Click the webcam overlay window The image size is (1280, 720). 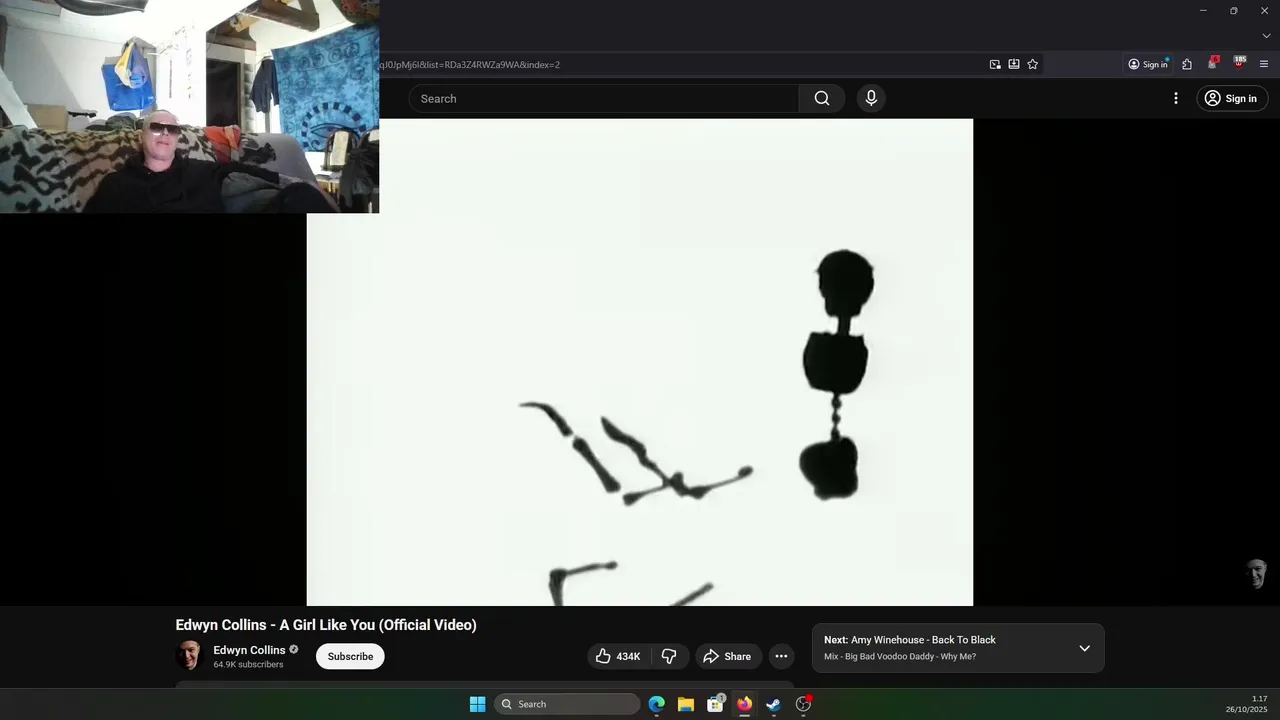click(189, 106)
